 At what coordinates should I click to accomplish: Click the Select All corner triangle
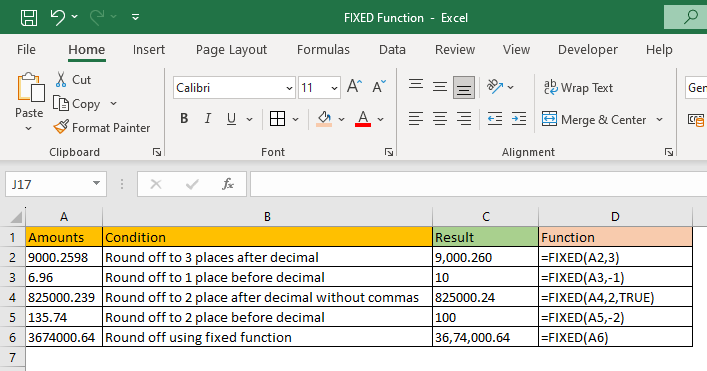click(x=16, y=217)
